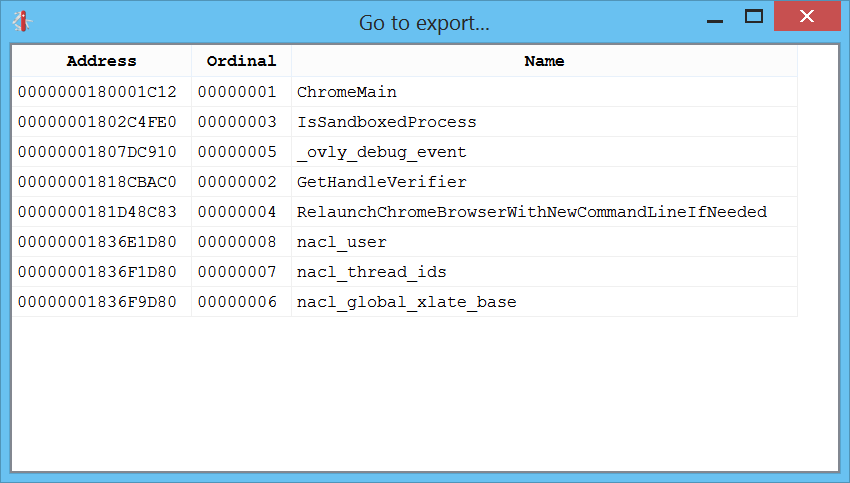Click address 00000001836F9D80
This screenshot has width=850, height=483.
point(97,302)
